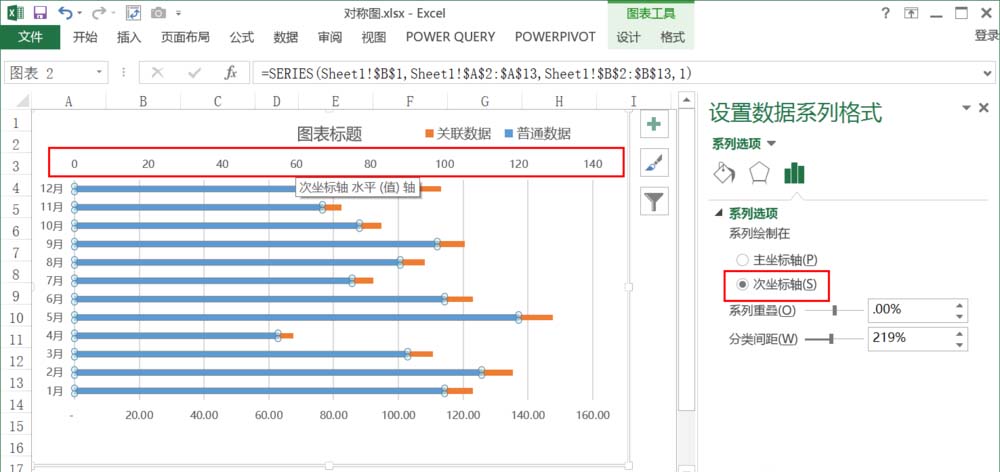Increase 系列重叠 value with up arrow
Image resolution: width=1000 pixels, height=472 pixels.
click(x=959, y=306)
